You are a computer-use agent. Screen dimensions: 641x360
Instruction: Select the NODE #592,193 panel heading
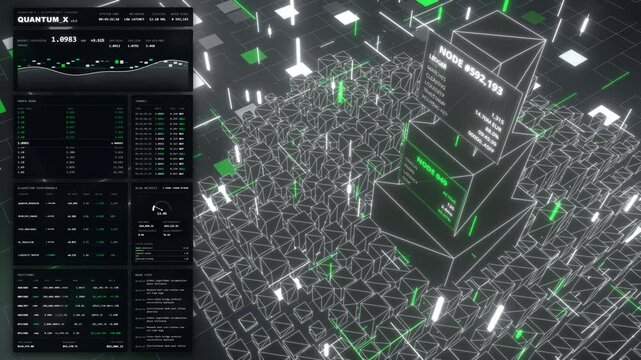(x=471, y=70)
